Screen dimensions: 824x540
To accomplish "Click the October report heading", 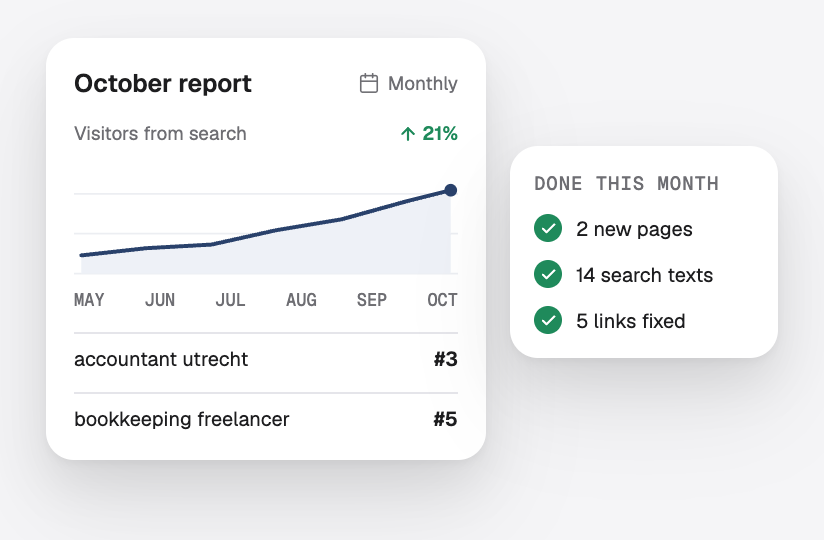I will [163, 84].
